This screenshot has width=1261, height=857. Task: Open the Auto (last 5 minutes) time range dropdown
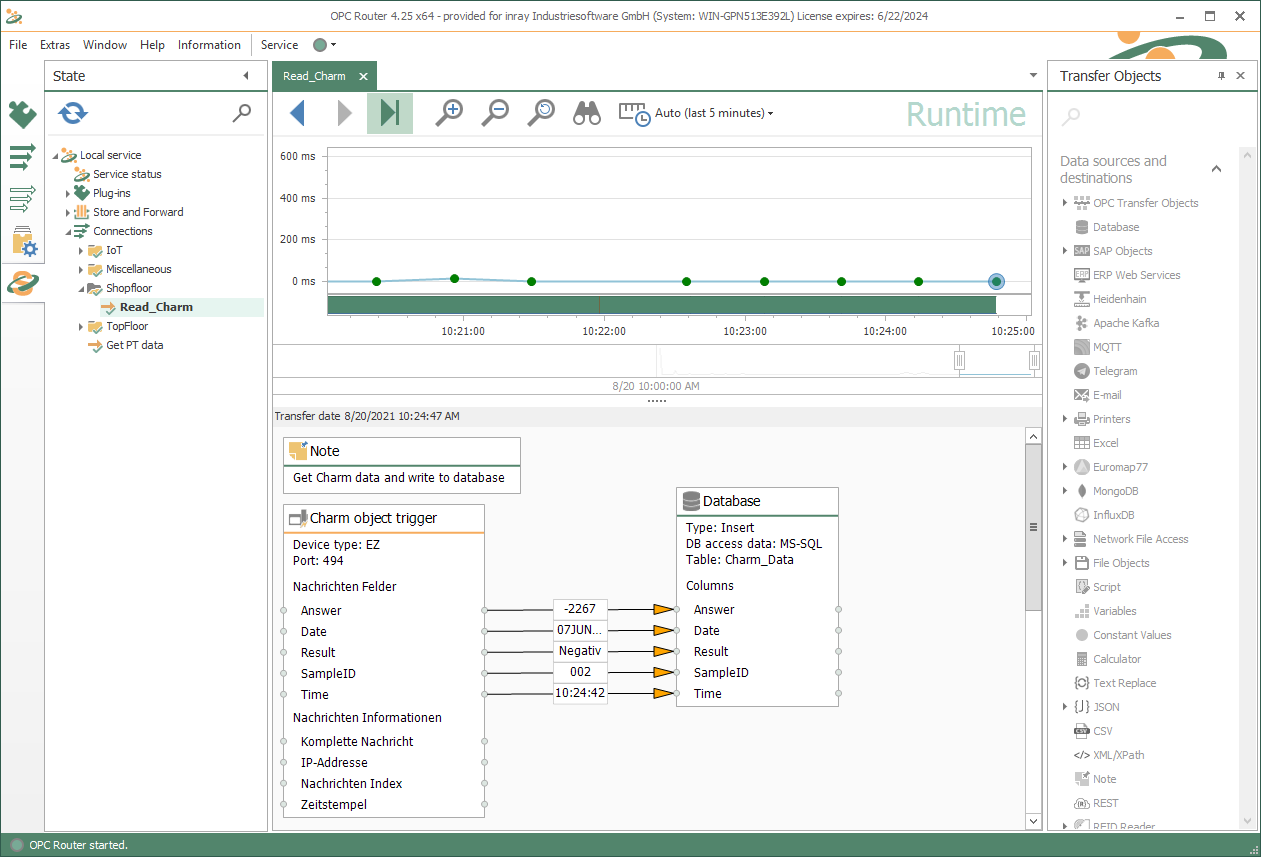coord(713,114)
